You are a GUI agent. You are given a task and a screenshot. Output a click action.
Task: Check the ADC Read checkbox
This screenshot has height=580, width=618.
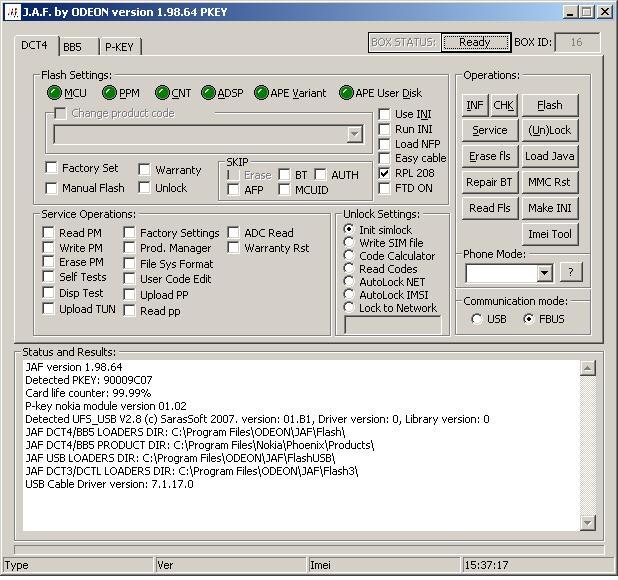233,233
